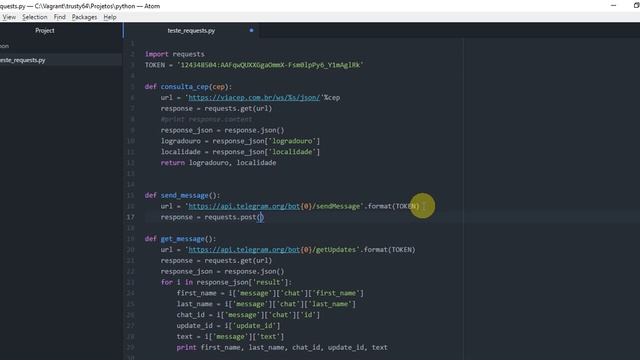
Task: Place cursor in requests.post() parentheses
Action: 260,217
